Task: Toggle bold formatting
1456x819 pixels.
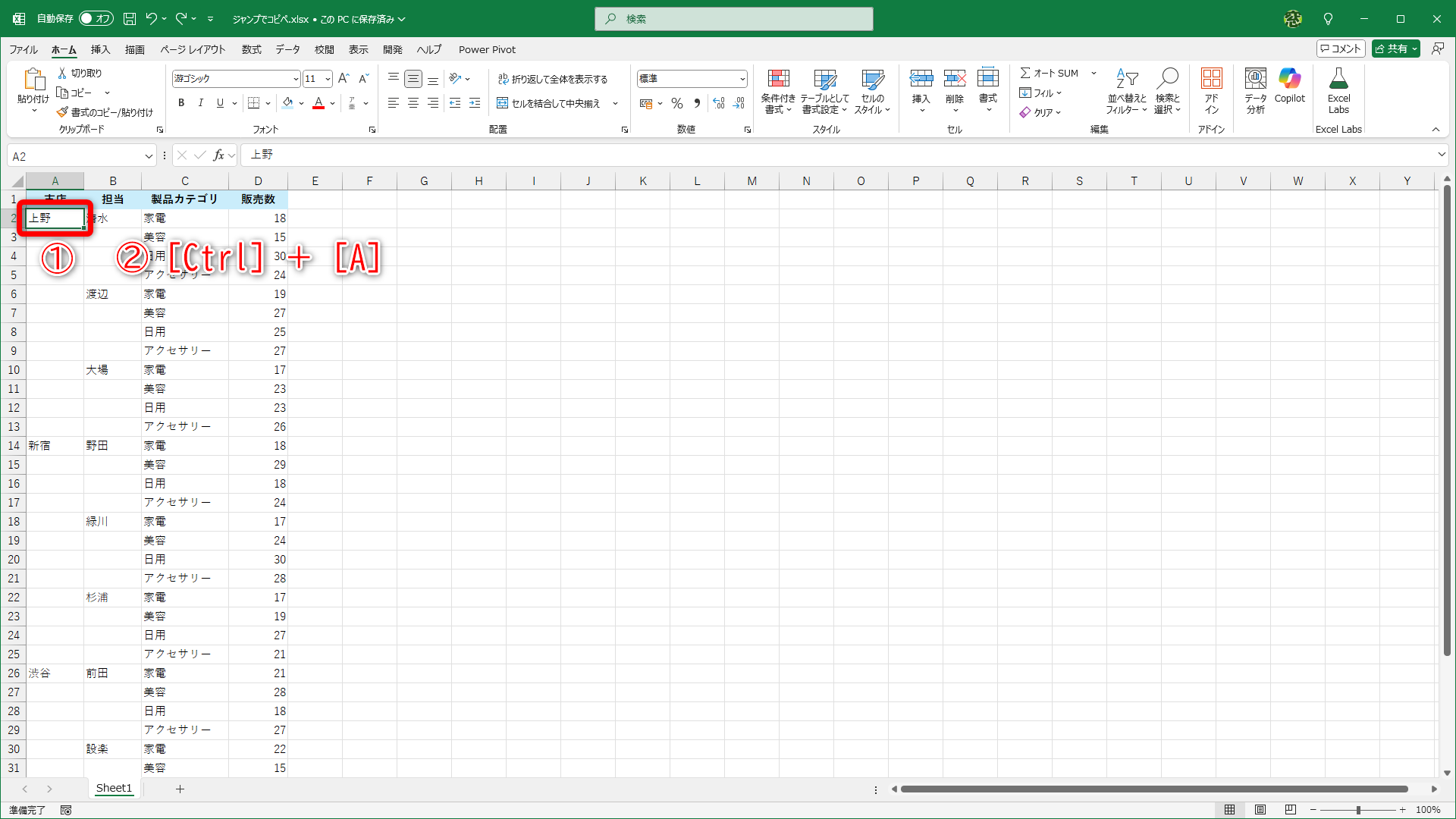Action: (x=181, y=103)
